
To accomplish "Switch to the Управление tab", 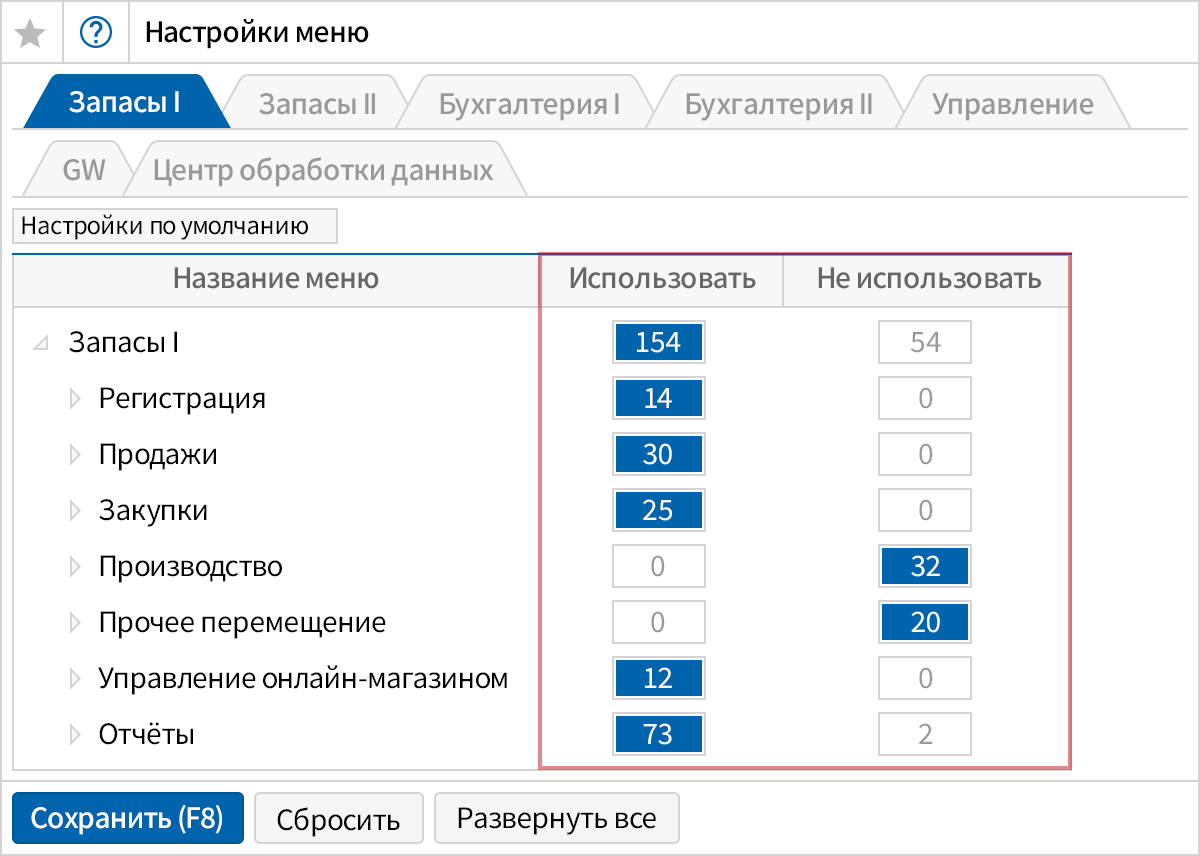I will click(x=1010, y=101).
